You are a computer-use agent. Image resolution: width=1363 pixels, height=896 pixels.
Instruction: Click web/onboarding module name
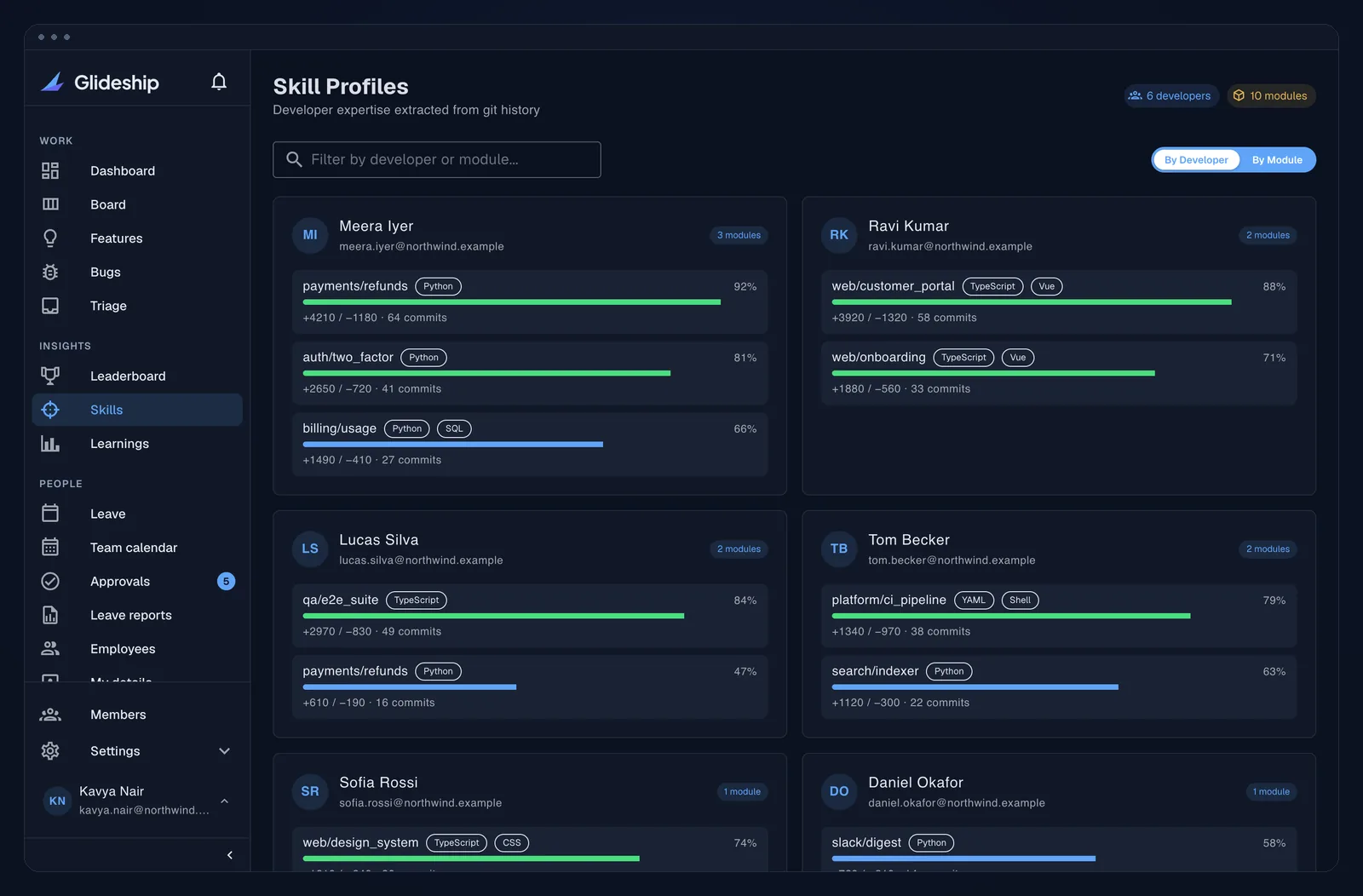click(878, 358)
